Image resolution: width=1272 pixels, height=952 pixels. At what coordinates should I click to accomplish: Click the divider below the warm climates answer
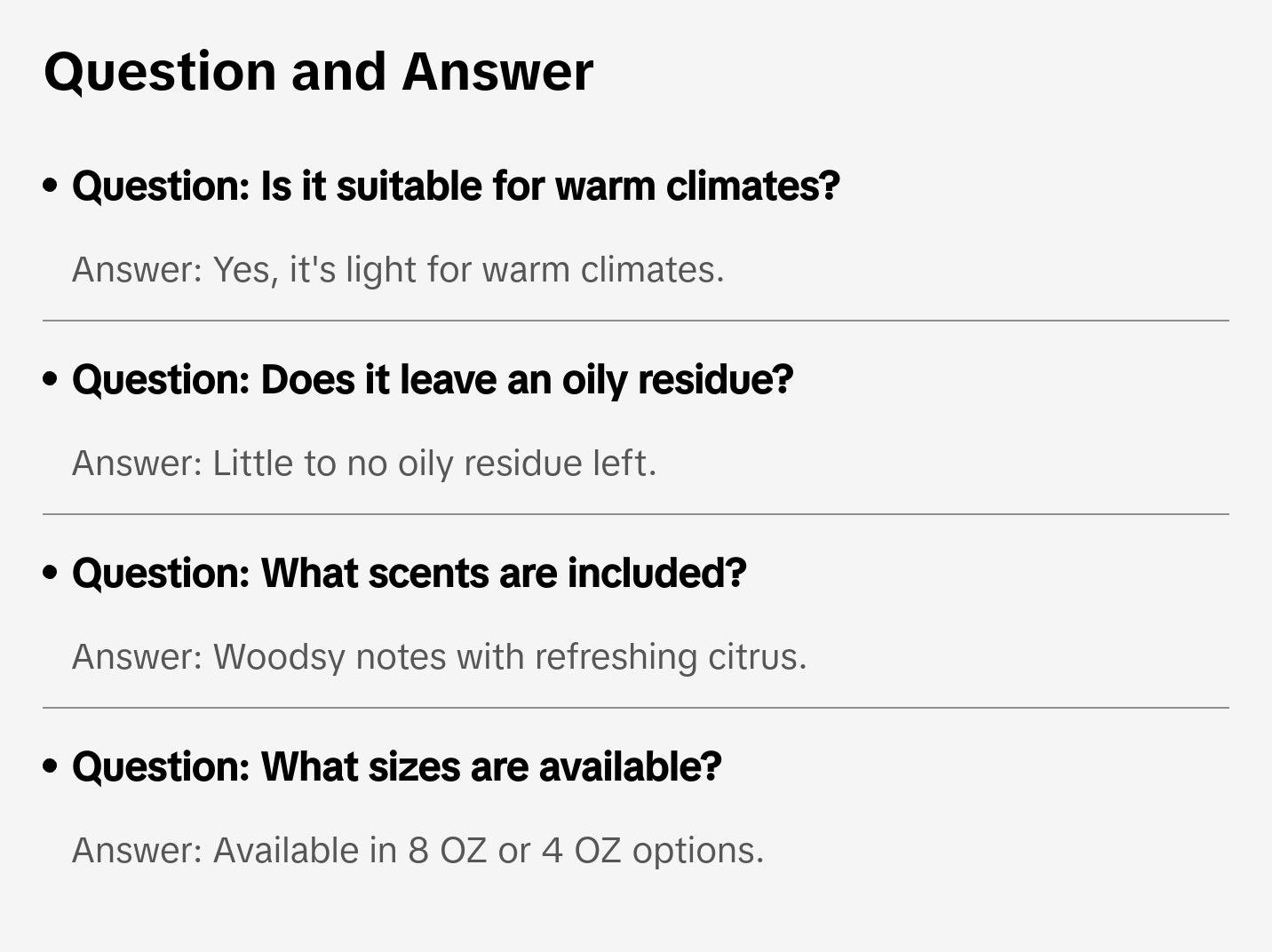coord(636,321)
